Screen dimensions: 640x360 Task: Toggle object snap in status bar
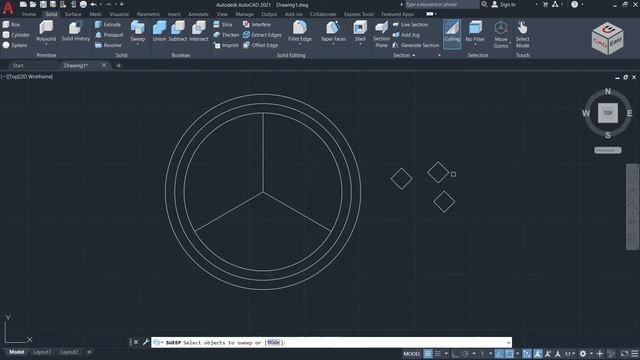(510, 353)
